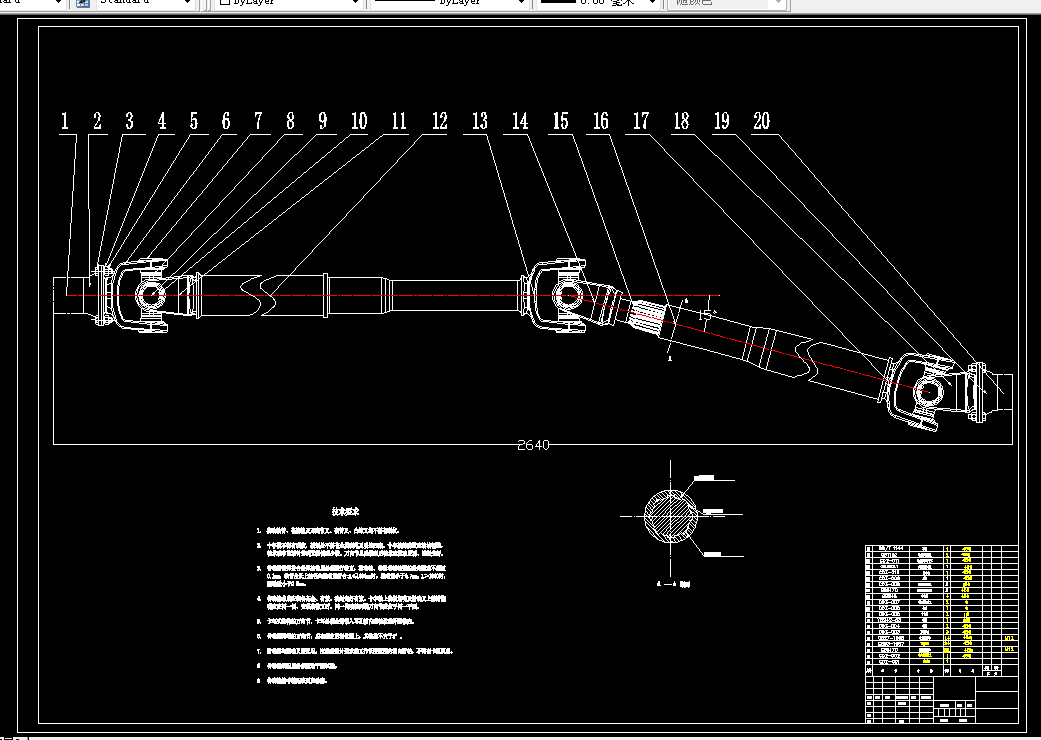Select part balloon number 18
Screen dimensions: 1041x740
pyautogui.click(x=681, y=121)
